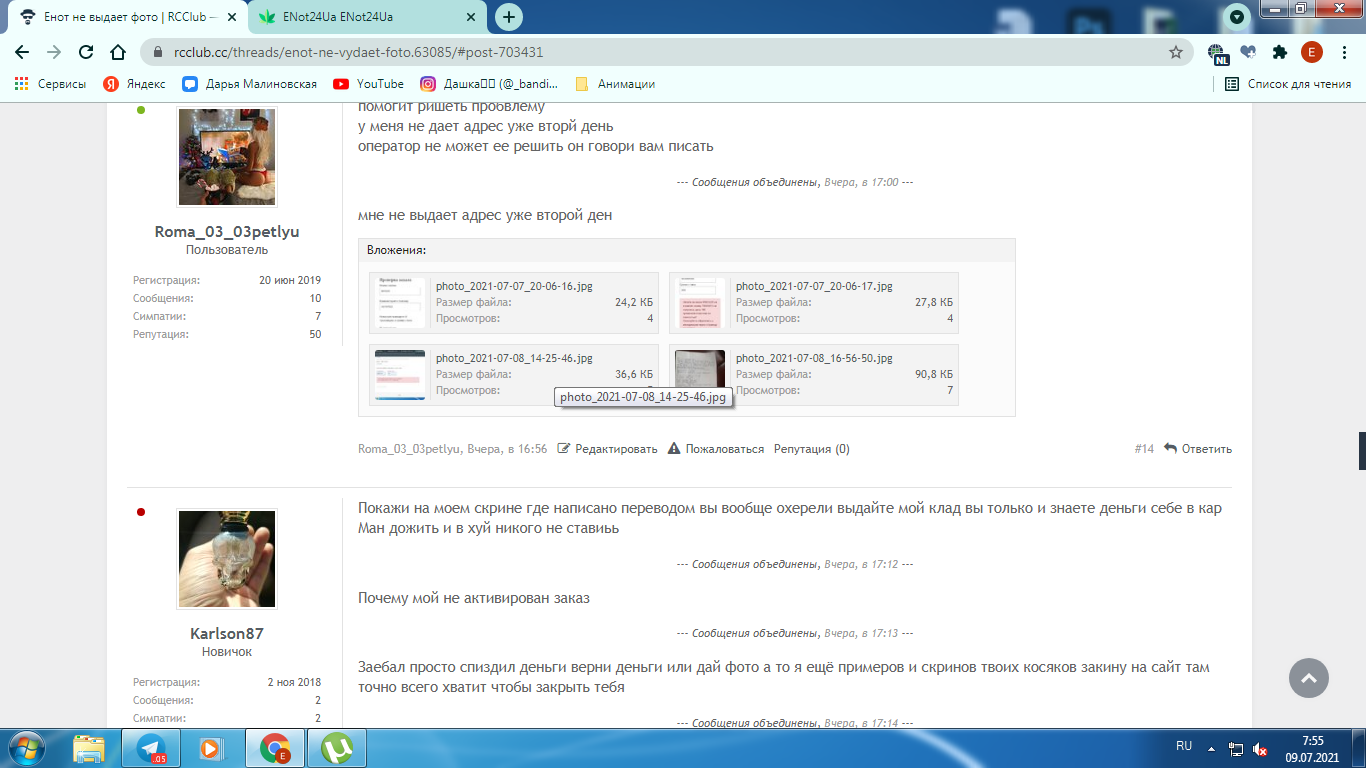Viewport: 1366px width, 768px height.
Task: Show hidden tray icons arrow
Action: pyautogui.click(x=1212, y=747)
